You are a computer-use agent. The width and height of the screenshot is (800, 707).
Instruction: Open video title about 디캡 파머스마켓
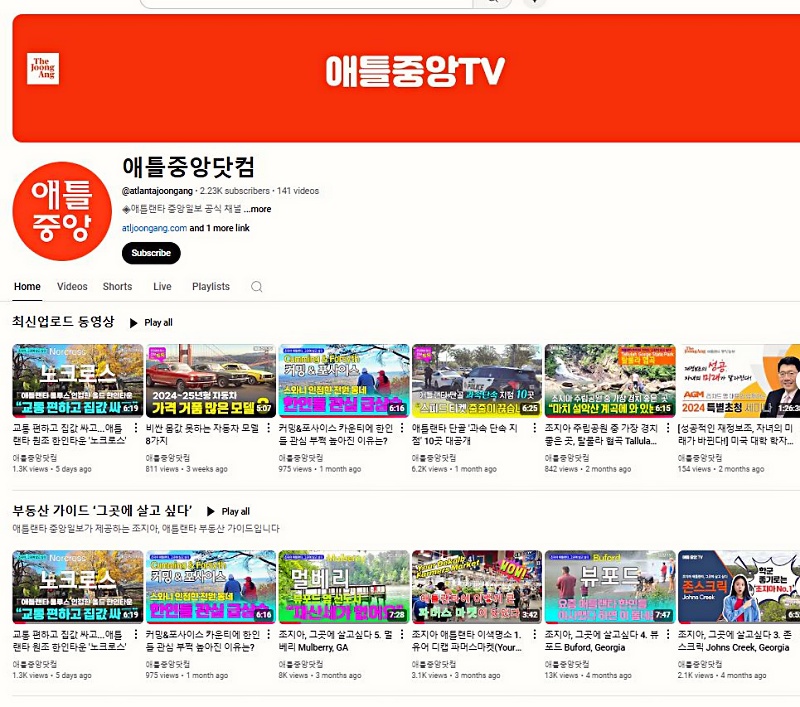coord(467,641)
